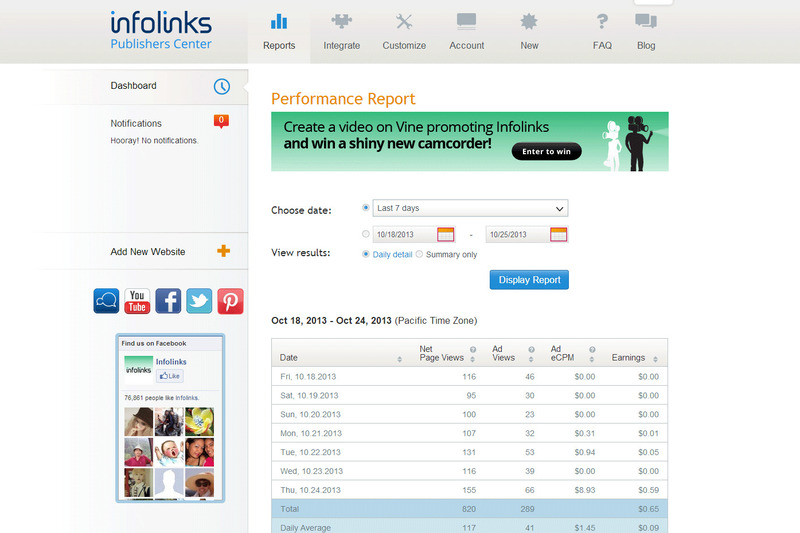Click the New starburst icon
Screen dimensions: 800x533
pyautogui.click(x=529, y=22)
